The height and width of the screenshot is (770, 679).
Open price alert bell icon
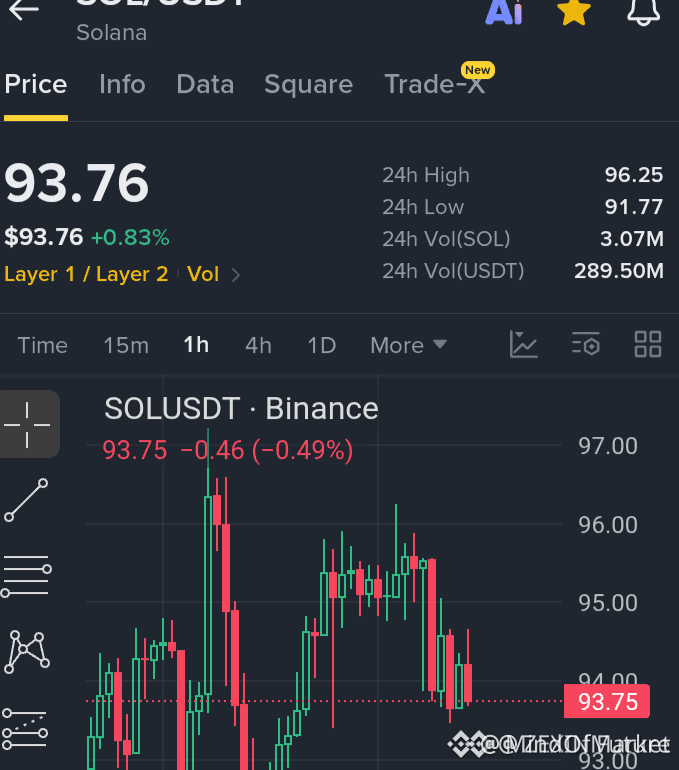click(644, 12)
